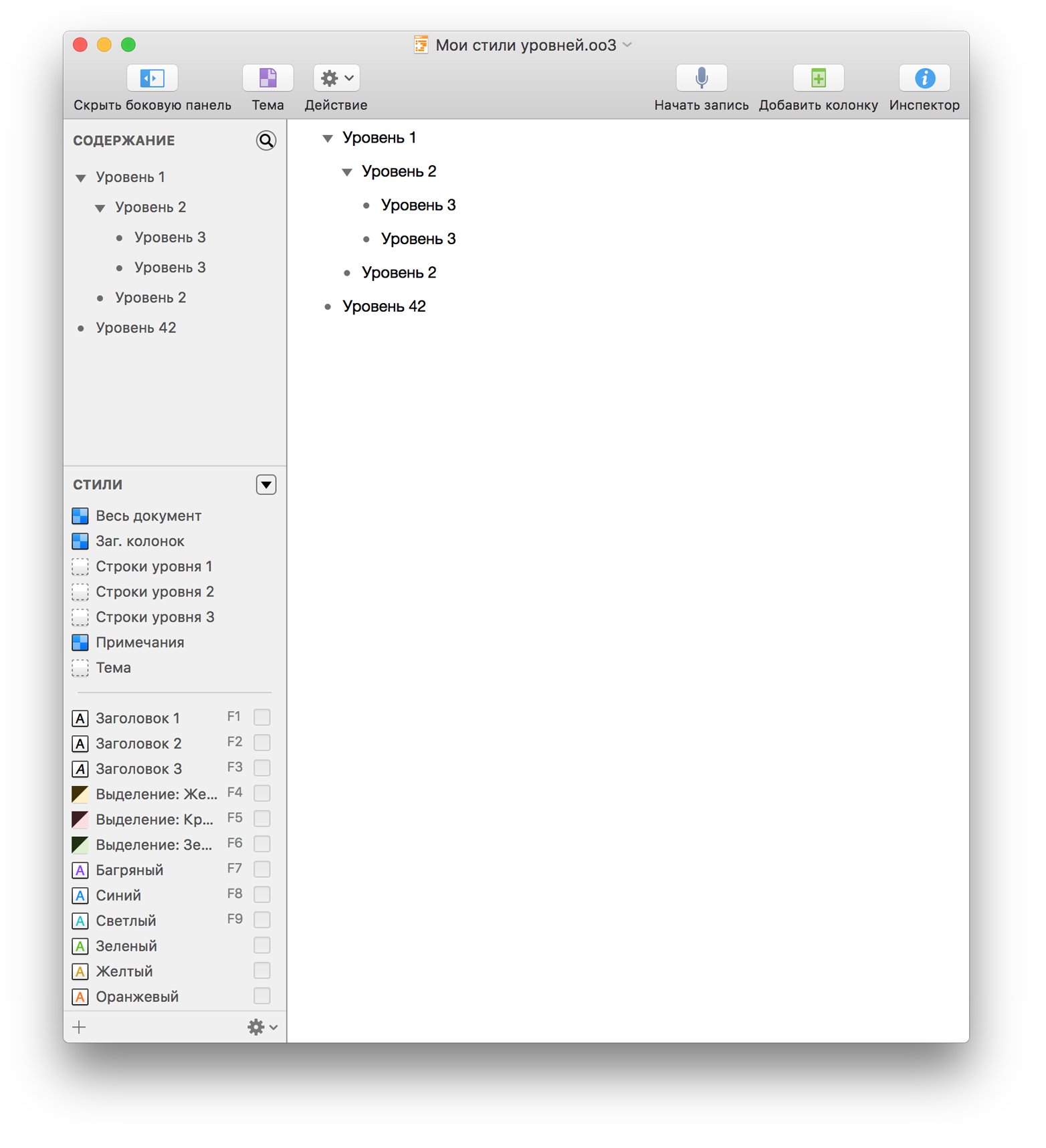
Task: Open the Тема (Theme) toolbar icon
Action: point(268,78)
